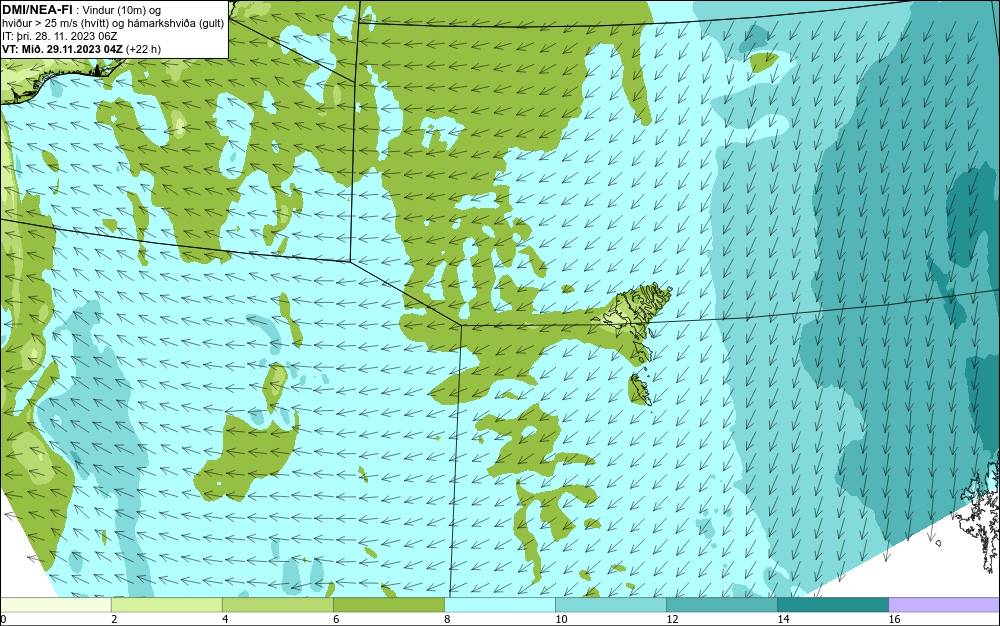The image size is (1000, 626).
Task: Click the 'DMI/NEA-FI' title text
Action: [x=36, y=10]
